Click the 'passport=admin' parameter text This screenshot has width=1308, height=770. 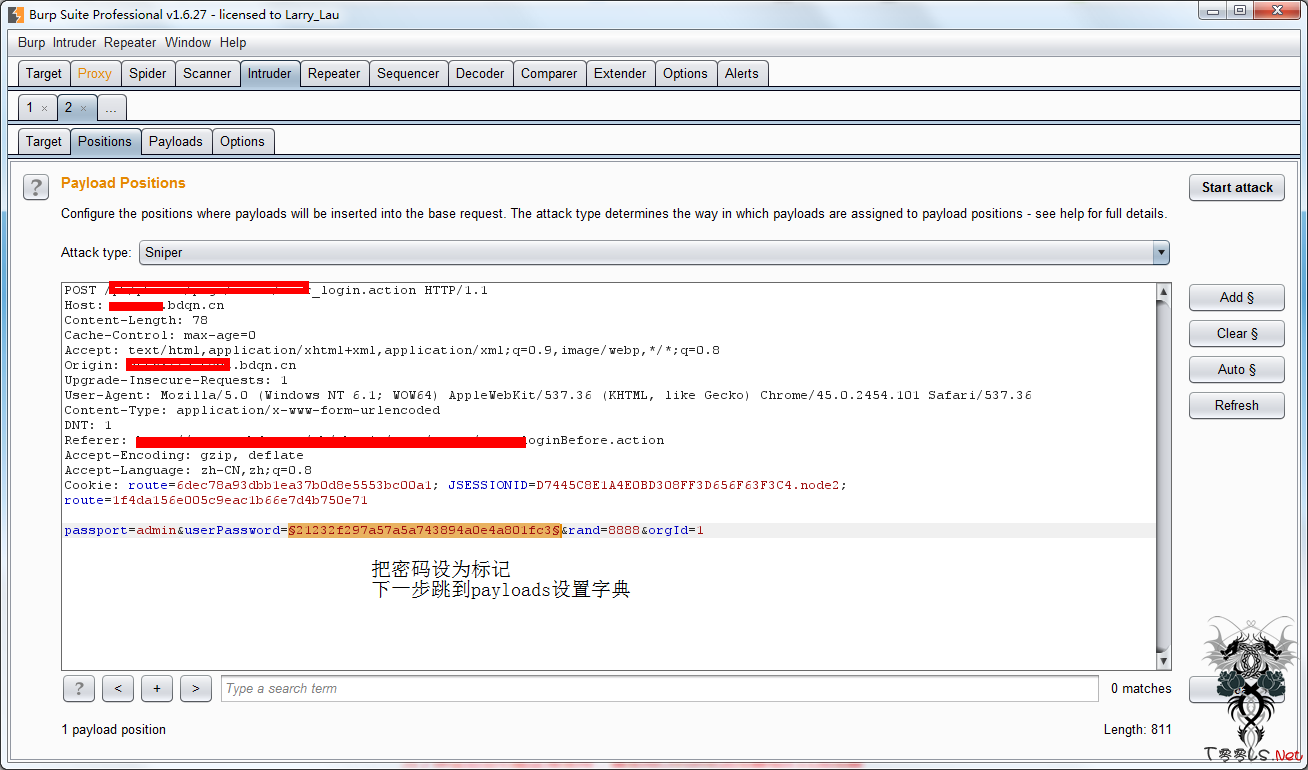tap(120, 530)
